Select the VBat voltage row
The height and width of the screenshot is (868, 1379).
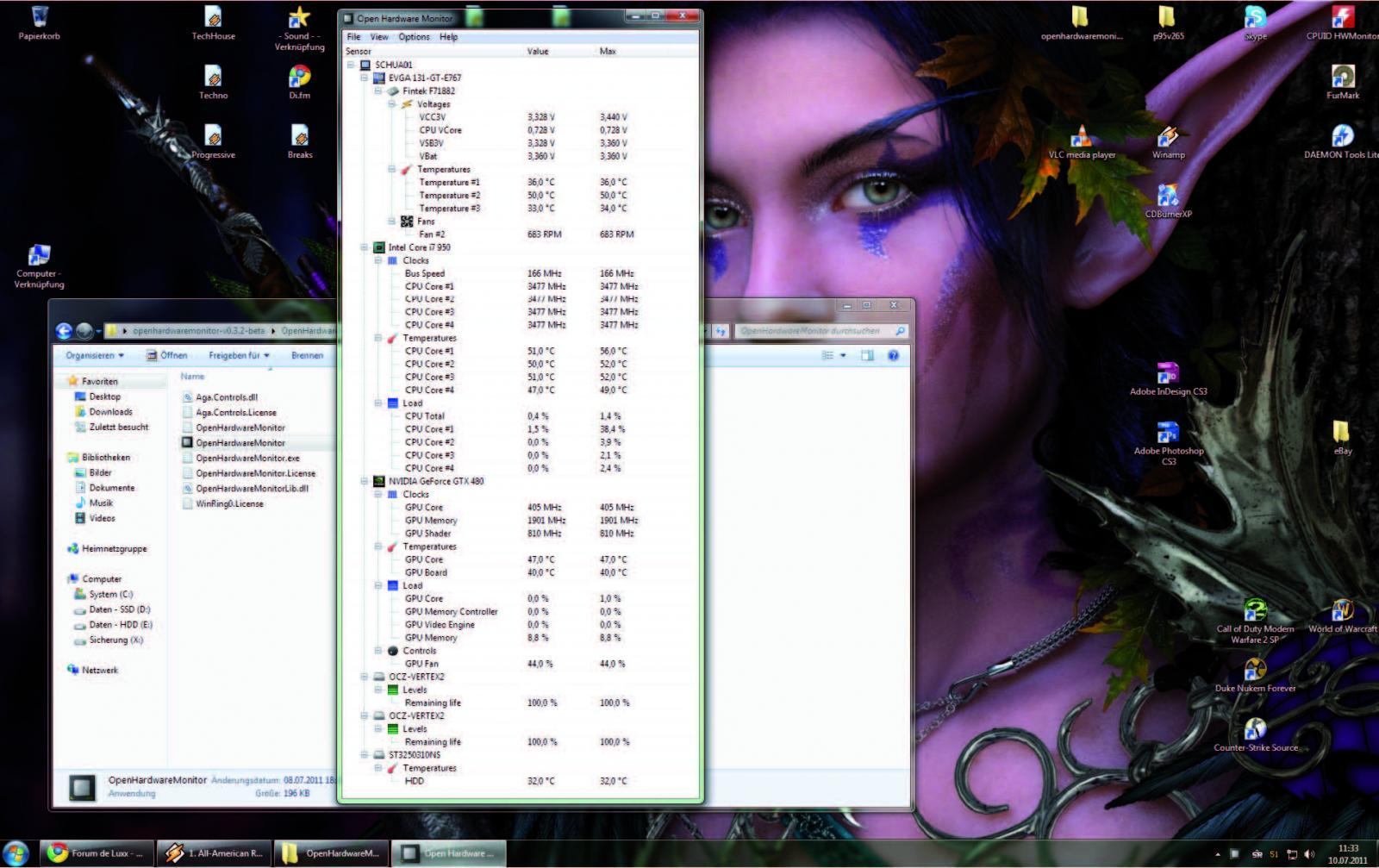[521, 156]
